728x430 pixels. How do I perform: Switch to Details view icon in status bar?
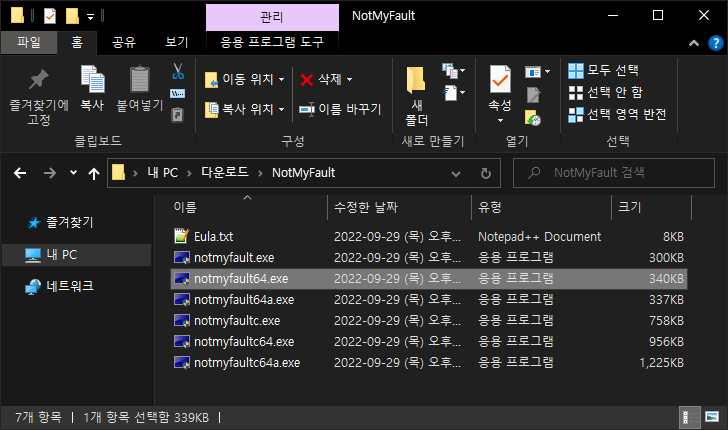tap(689, 417)
